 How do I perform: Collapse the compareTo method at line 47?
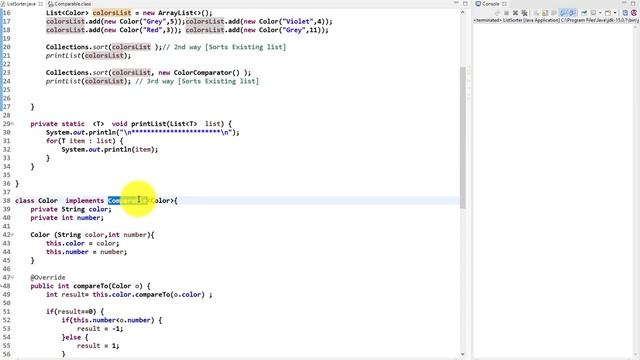coord(12,277)
